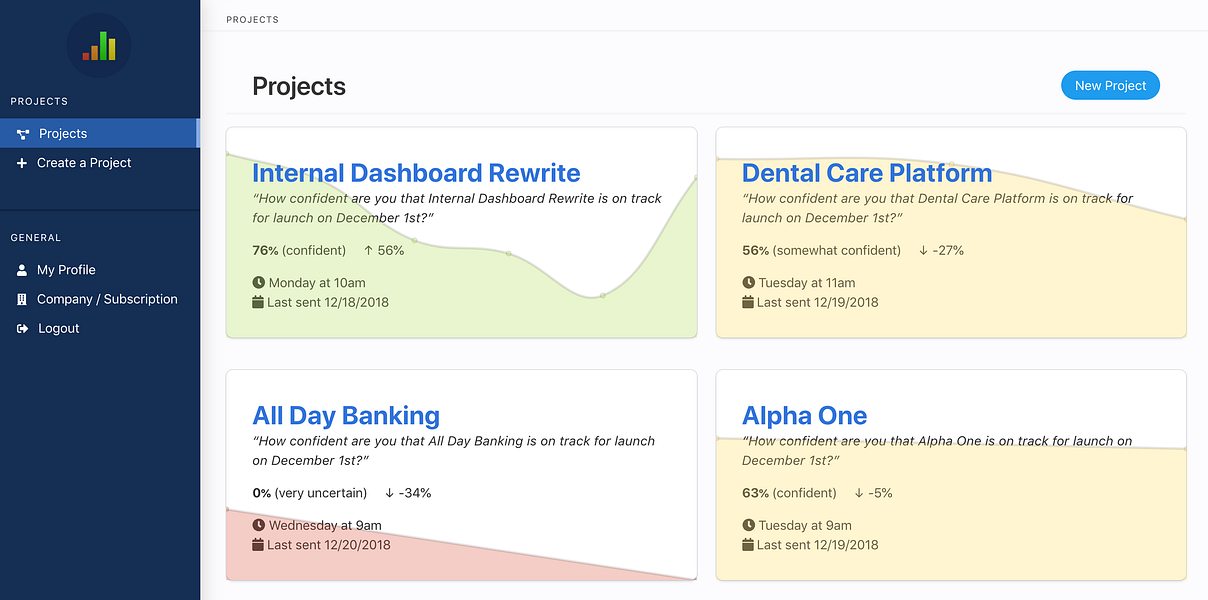The image size is (1208, 600).
Task: Open Company / Subscription settings
Action: coord(107,299)
